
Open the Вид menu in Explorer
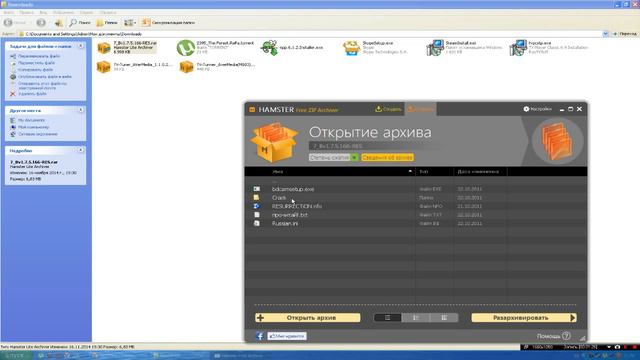[43, 13]
